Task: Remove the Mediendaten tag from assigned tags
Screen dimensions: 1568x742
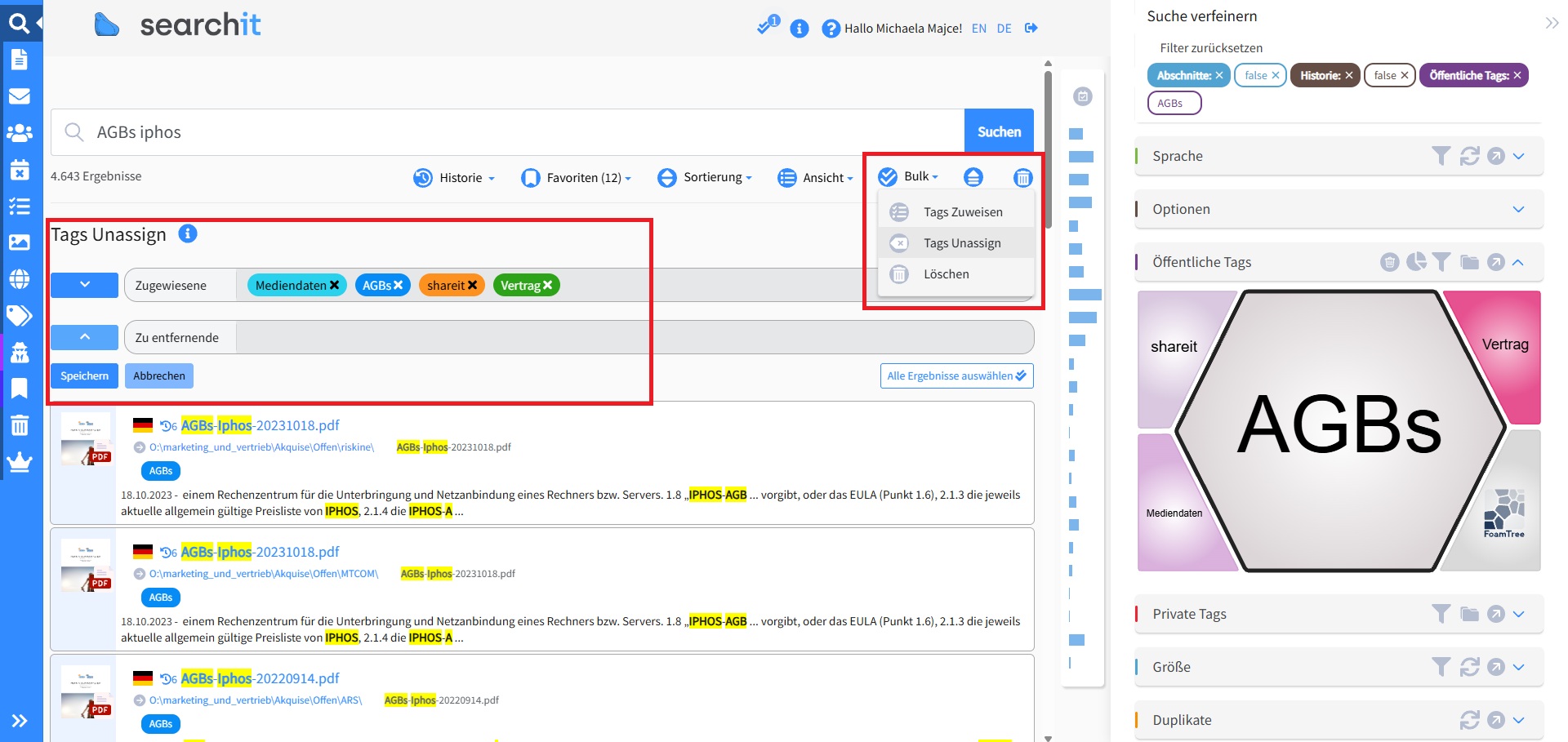Action: [334, 286]
